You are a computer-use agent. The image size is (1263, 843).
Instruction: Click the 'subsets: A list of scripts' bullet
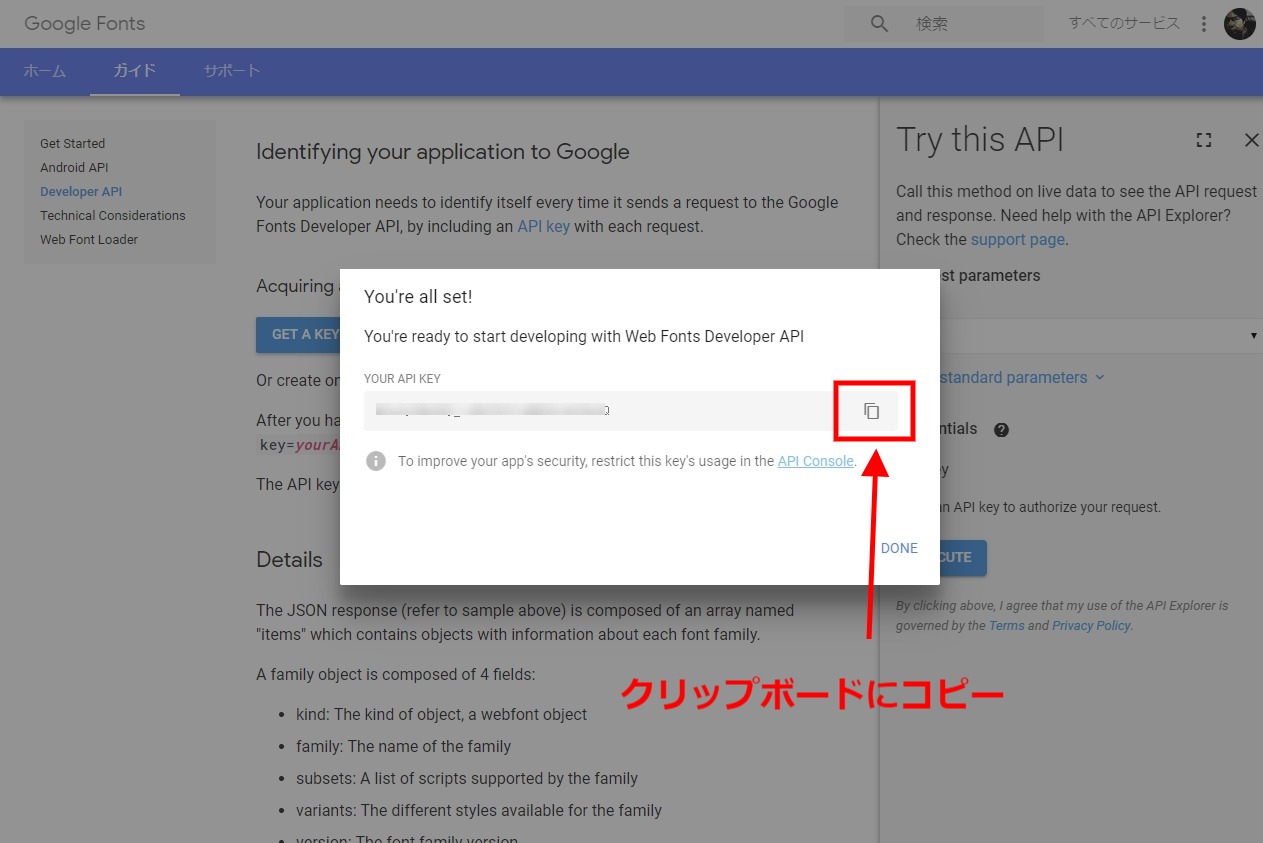[467, 778]
